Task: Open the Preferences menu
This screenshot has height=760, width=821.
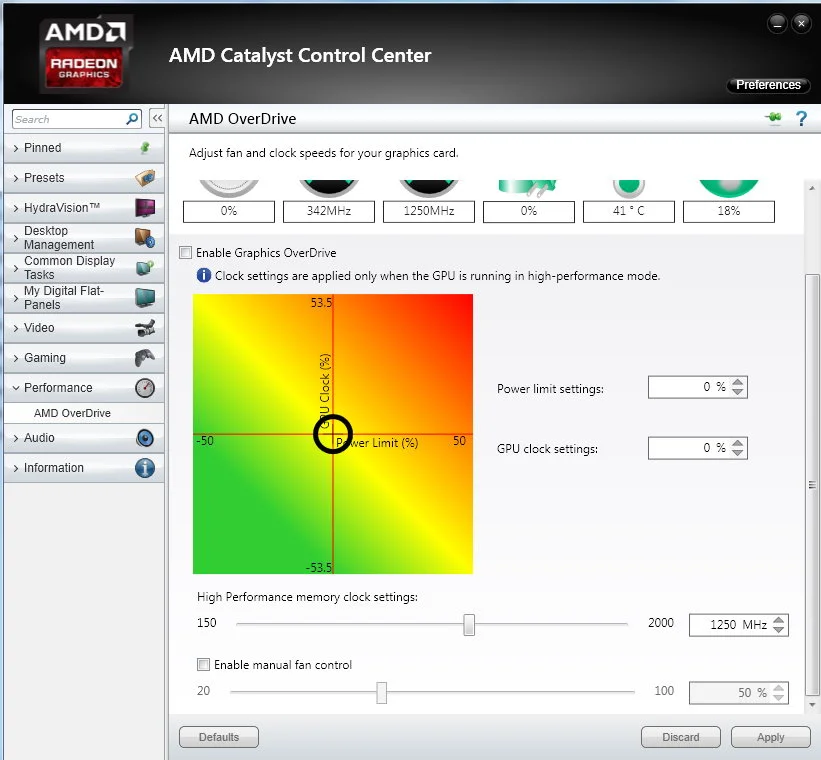Action: [768, 85]
